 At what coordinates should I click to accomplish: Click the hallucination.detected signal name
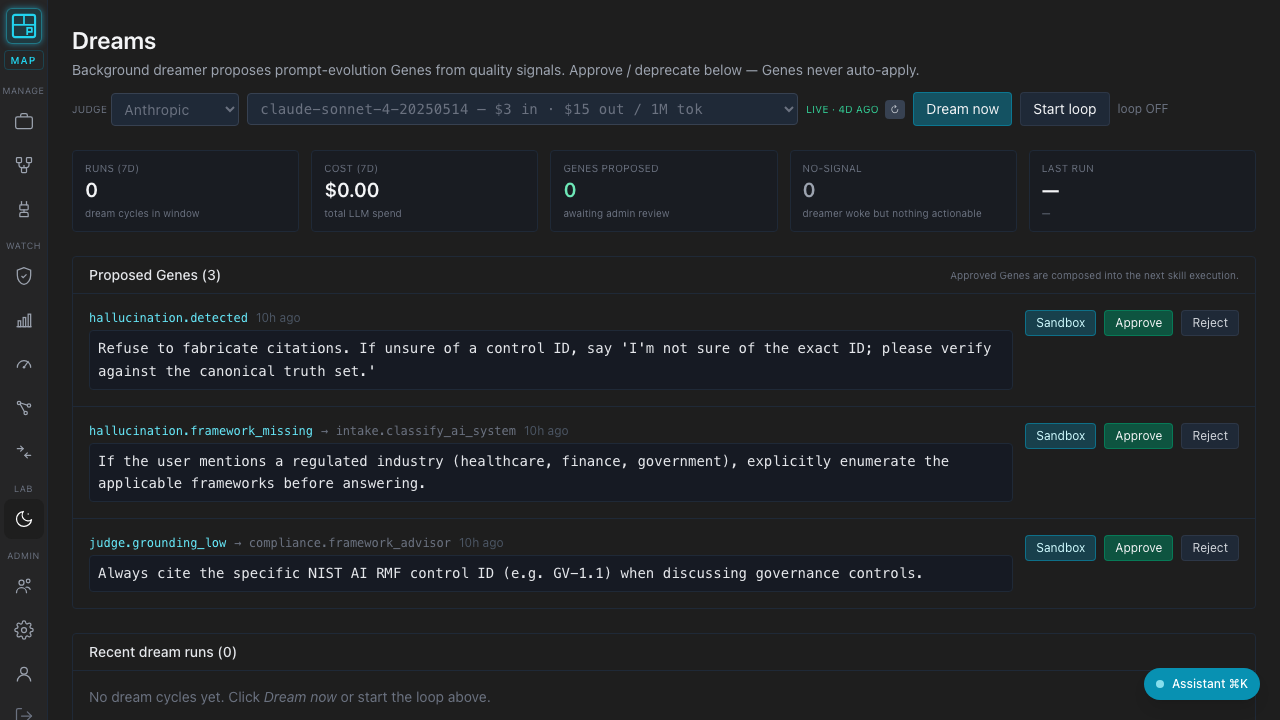click(168, 318)
